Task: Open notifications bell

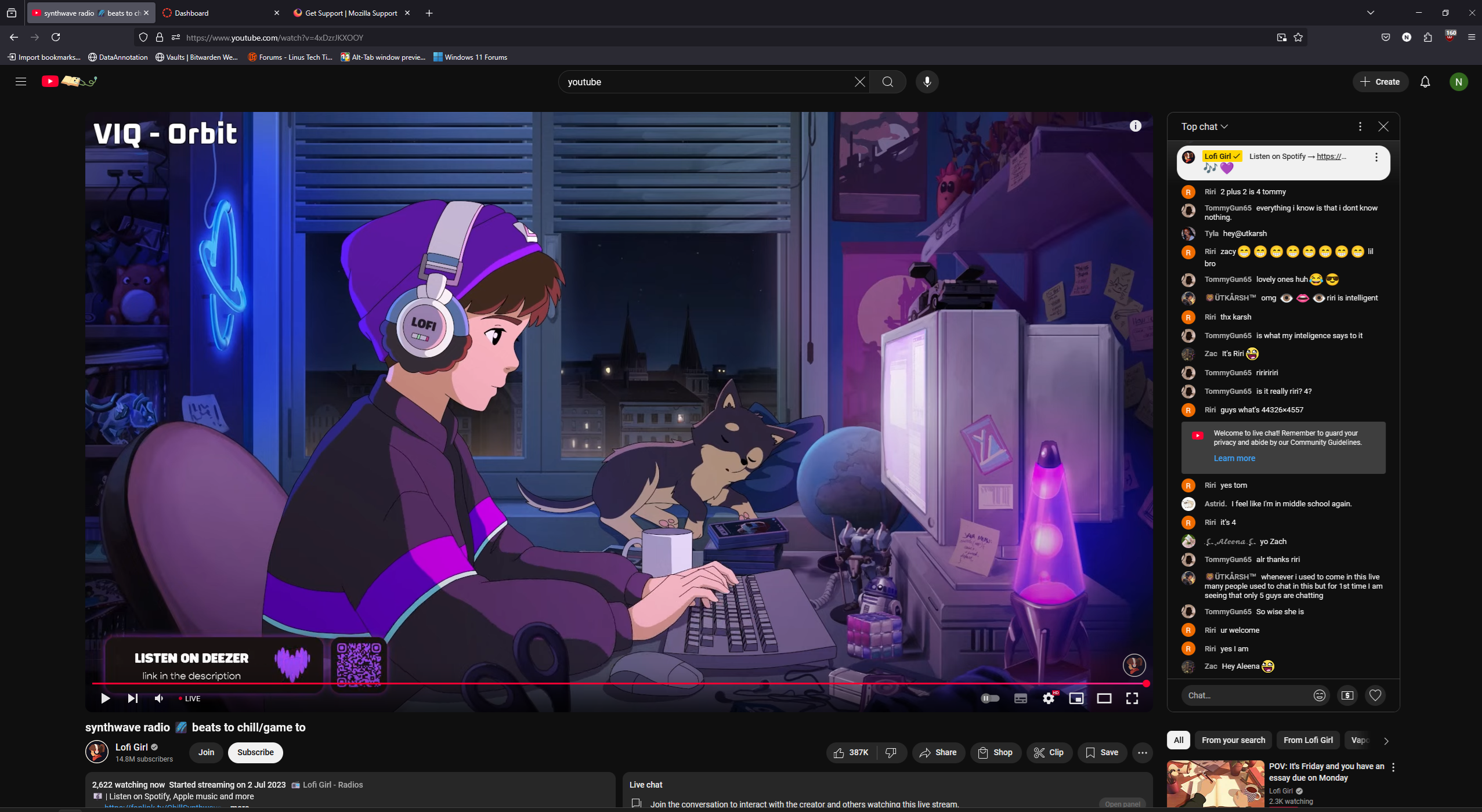Action: [1425, 82]
